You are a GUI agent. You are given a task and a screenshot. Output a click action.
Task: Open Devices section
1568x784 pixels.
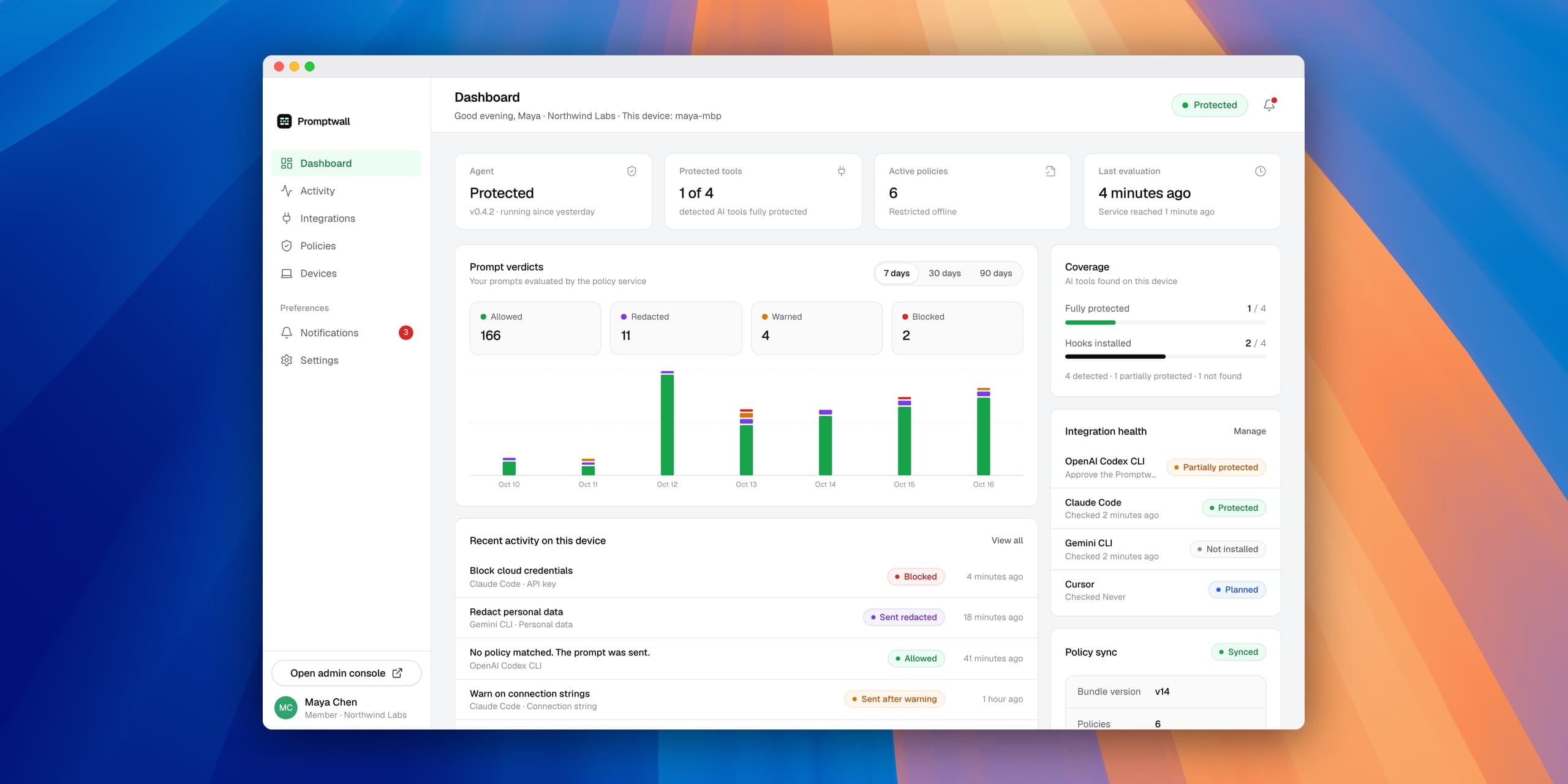pos(346,273)
